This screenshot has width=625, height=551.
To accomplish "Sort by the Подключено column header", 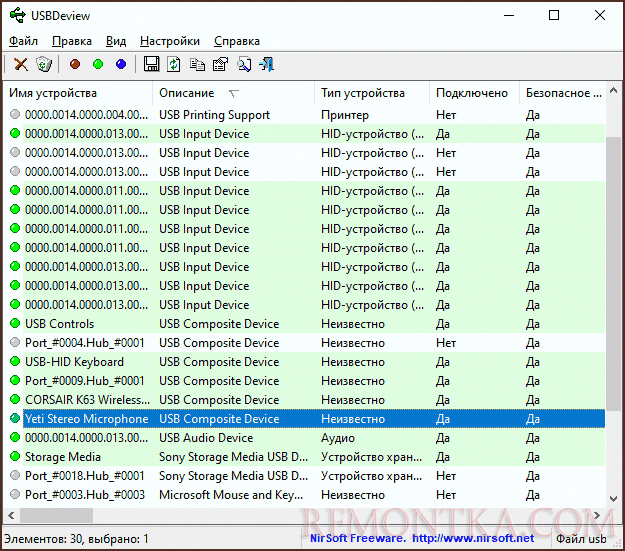I will tap(471, 93).
